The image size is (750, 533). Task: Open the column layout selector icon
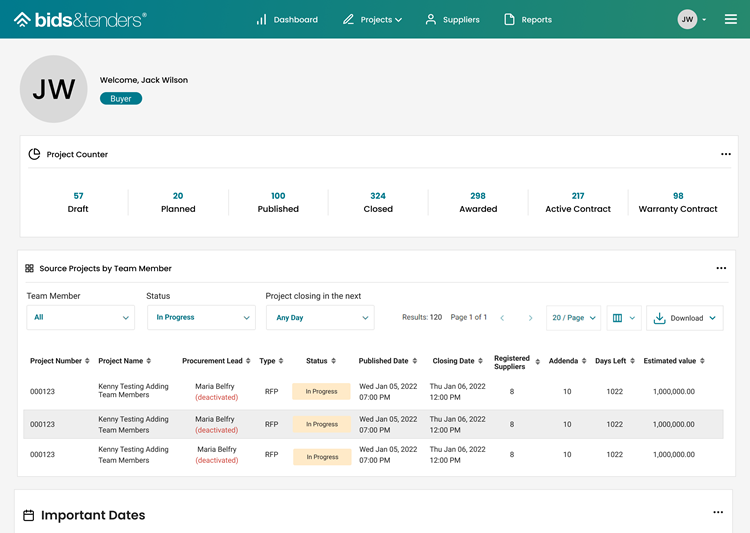click(623, 318)
